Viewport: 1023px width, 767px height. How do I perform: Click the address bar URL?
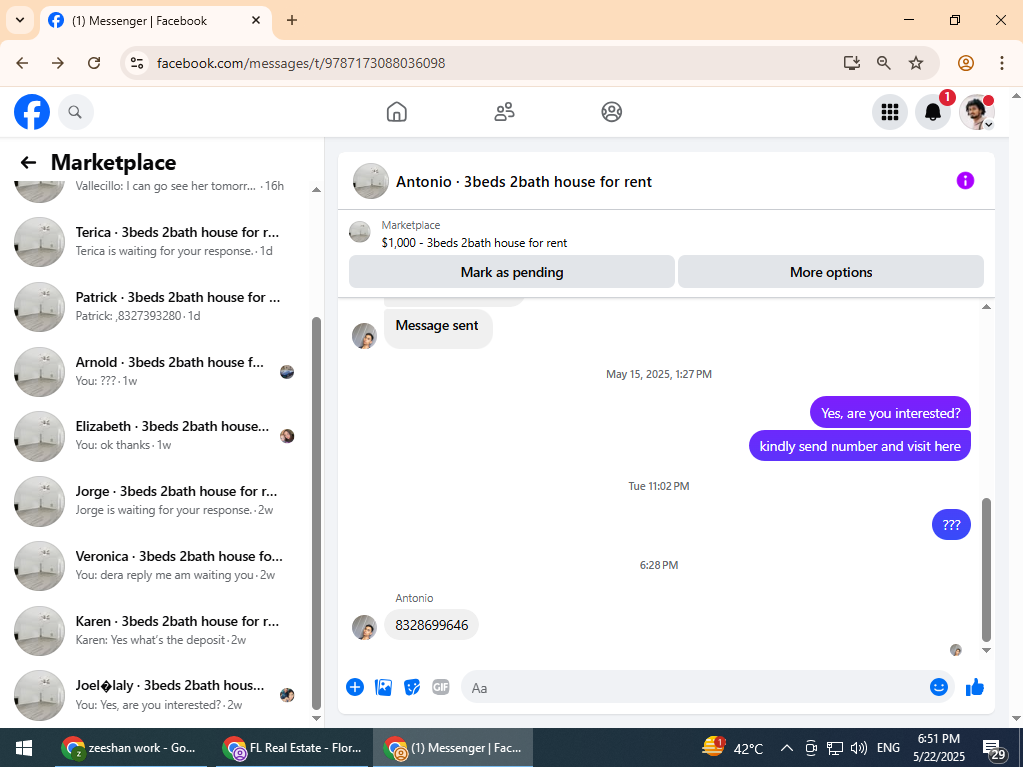coord(301,63)
